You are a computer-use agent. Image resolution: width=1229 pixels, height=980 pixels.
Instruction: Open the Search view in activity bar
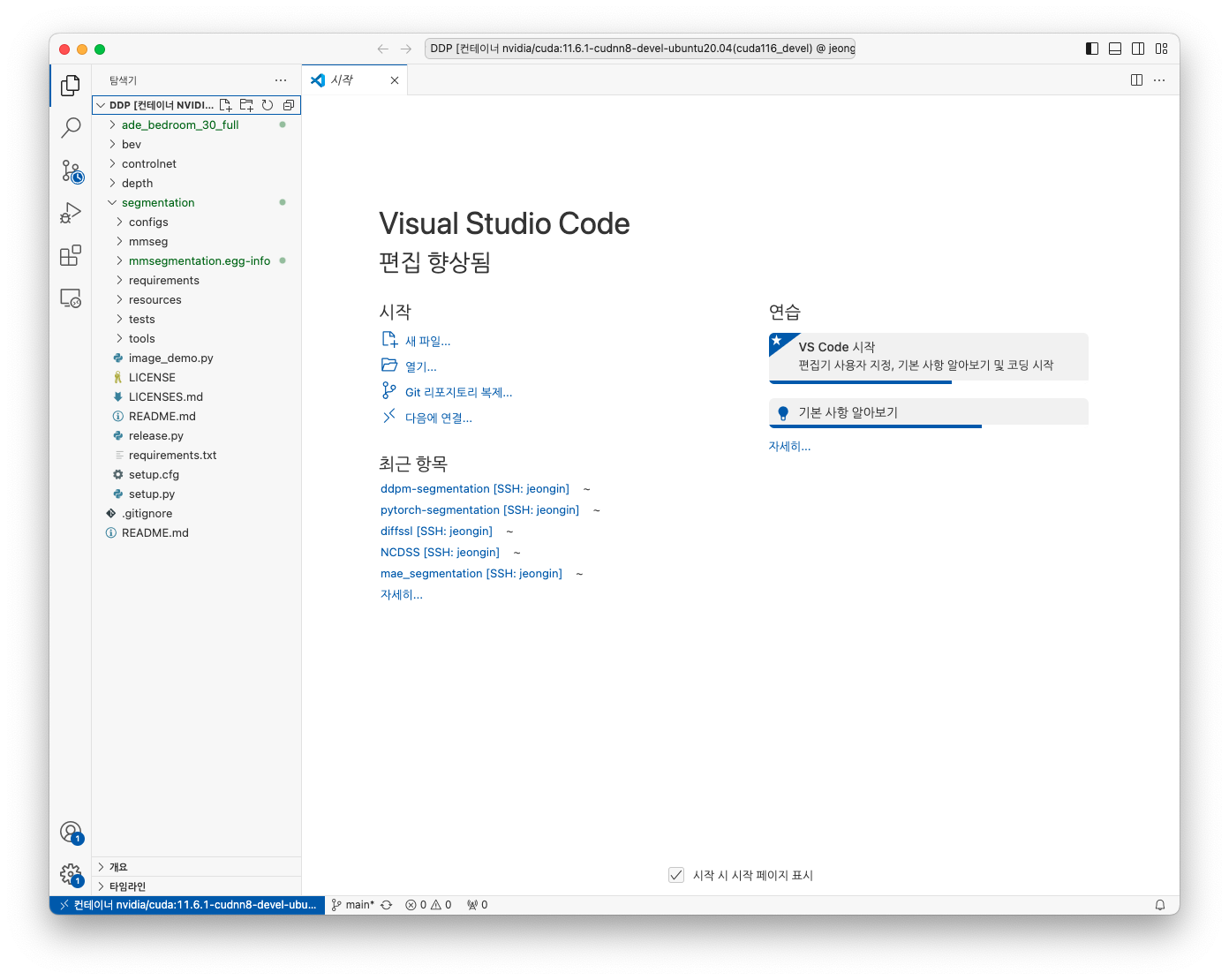pos(71,128)
